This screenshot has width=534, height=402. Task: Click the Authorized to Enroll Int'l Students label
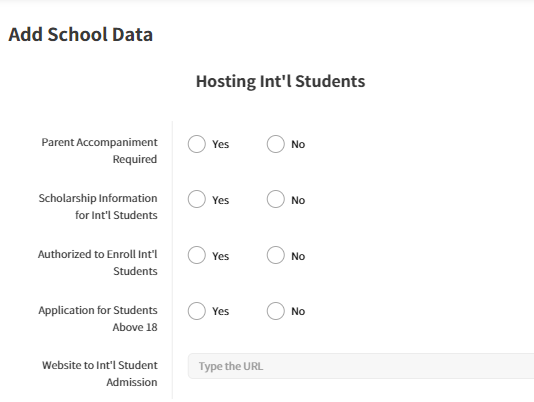coord(98,263)
